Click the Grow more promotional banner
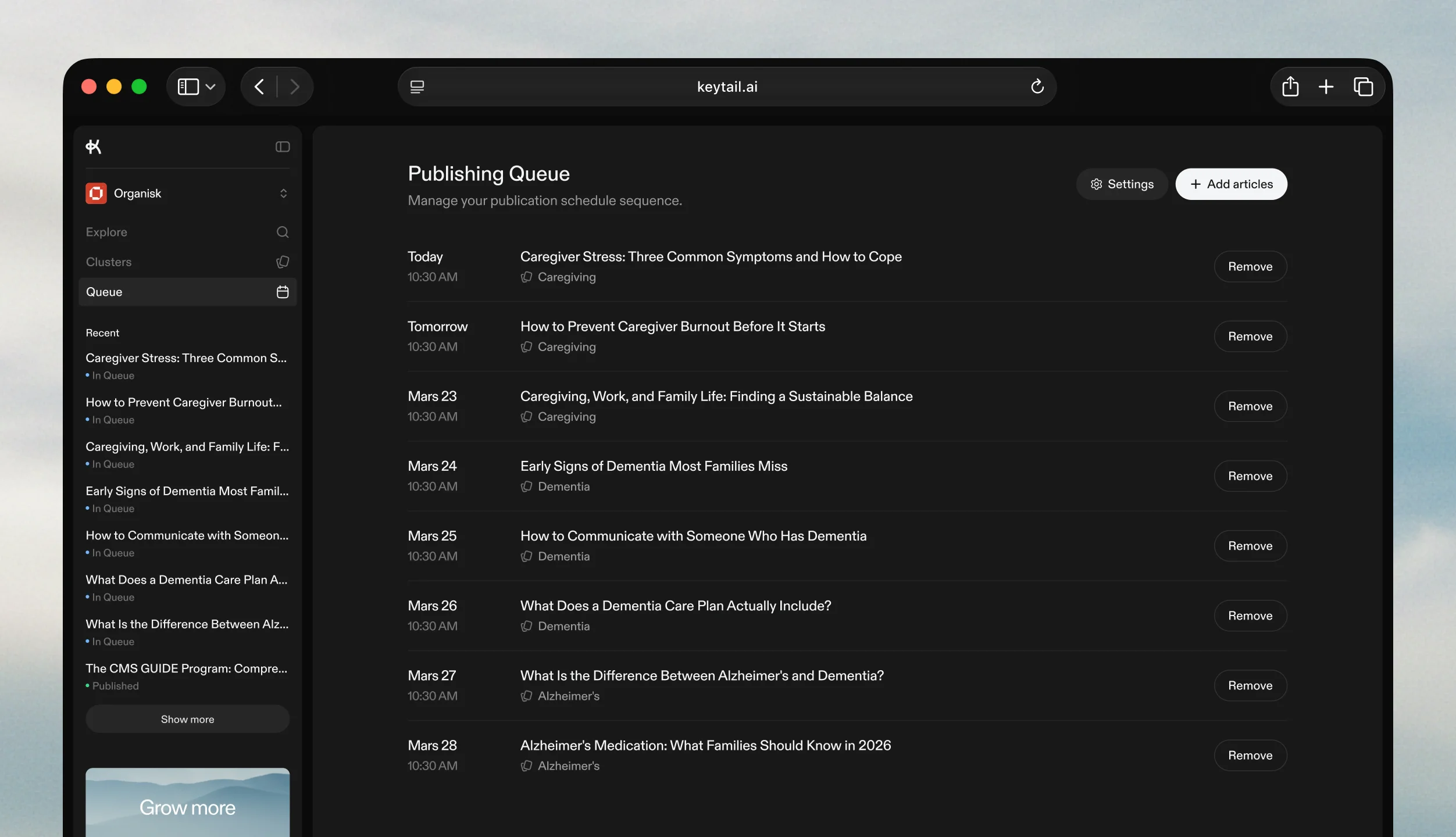The width and height of the screenshot is (1456, 837). point(187,807)
